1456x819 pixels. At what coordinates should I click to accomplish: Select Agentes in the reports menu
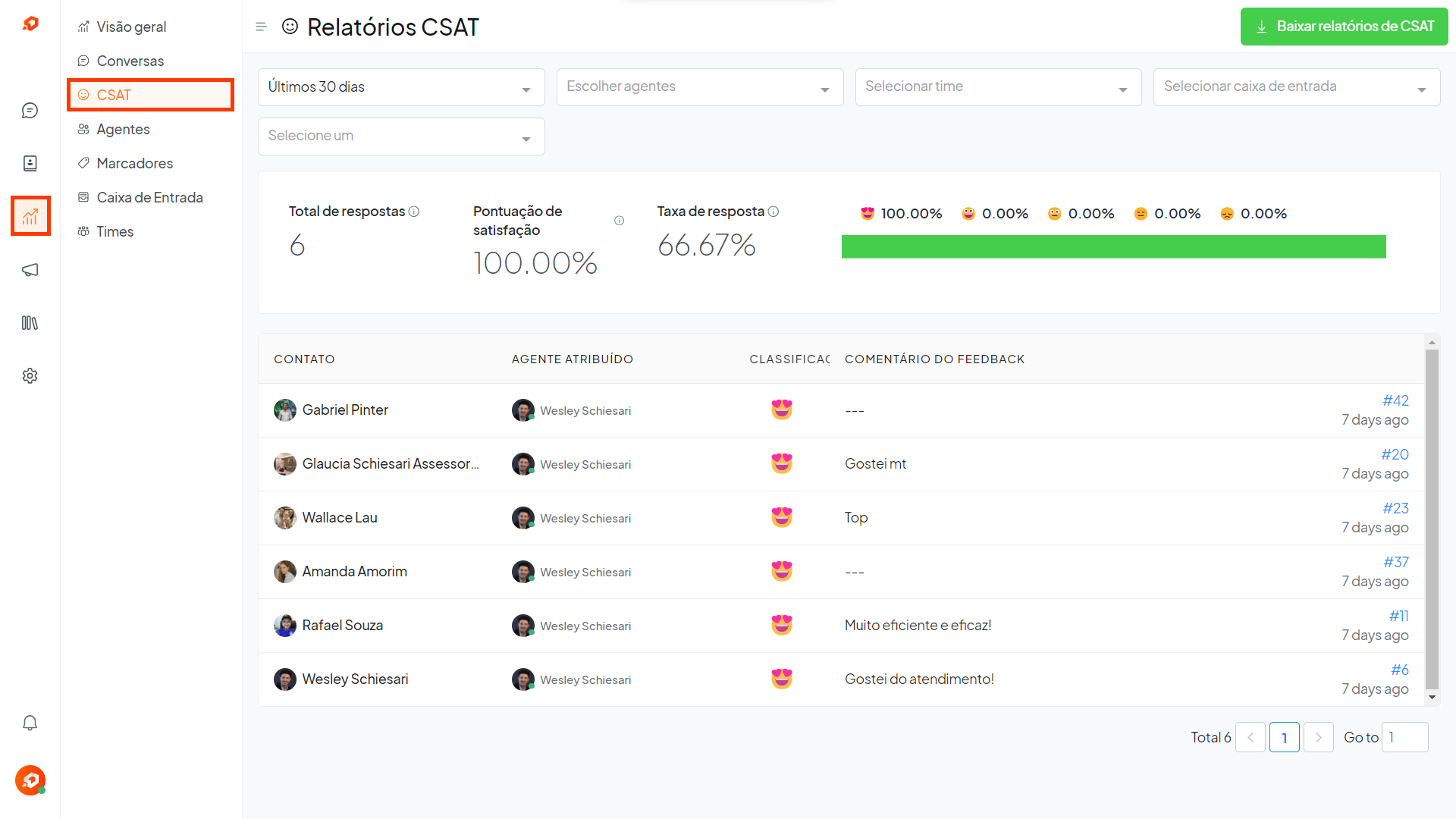(123, 130)
